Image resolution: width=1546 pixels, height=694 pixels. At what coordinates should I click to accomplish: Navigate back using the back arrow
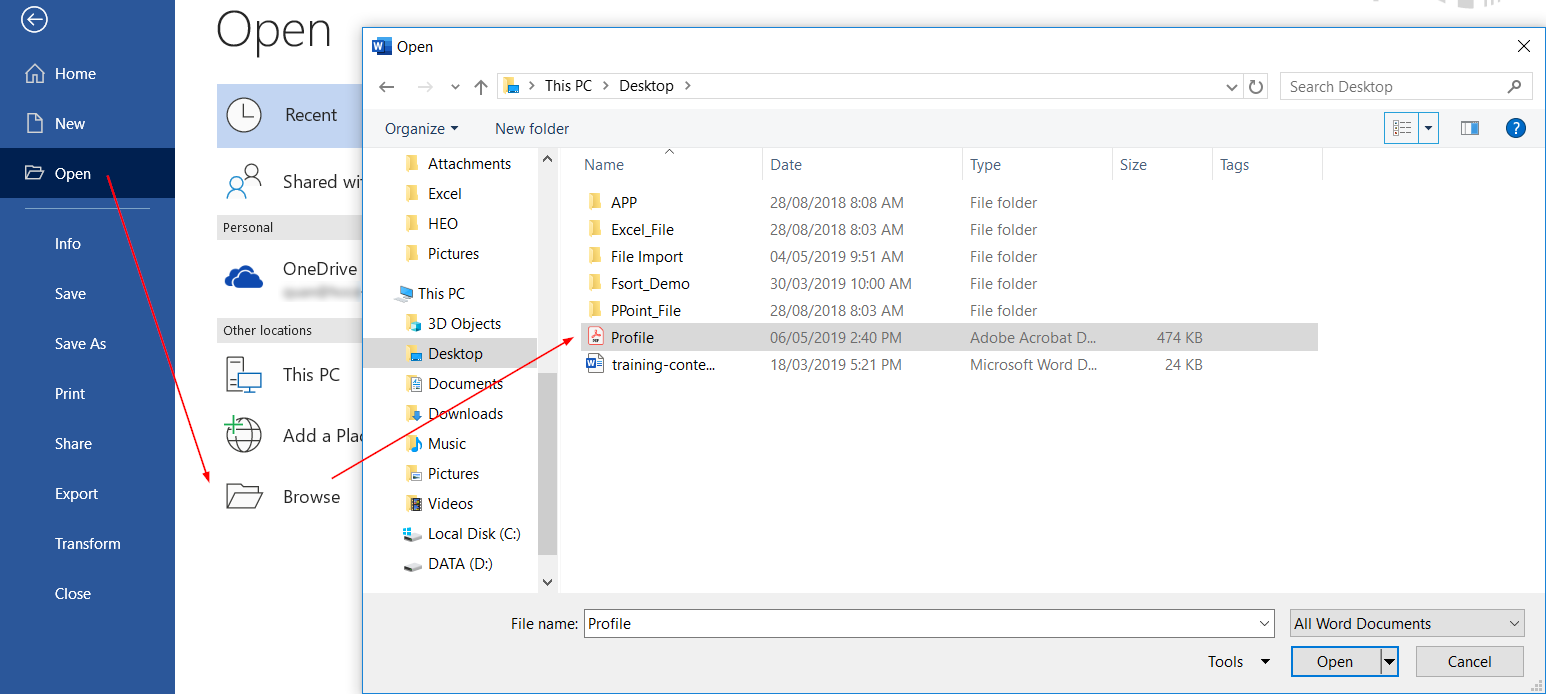pyautogui.click(x=387, y=86)
